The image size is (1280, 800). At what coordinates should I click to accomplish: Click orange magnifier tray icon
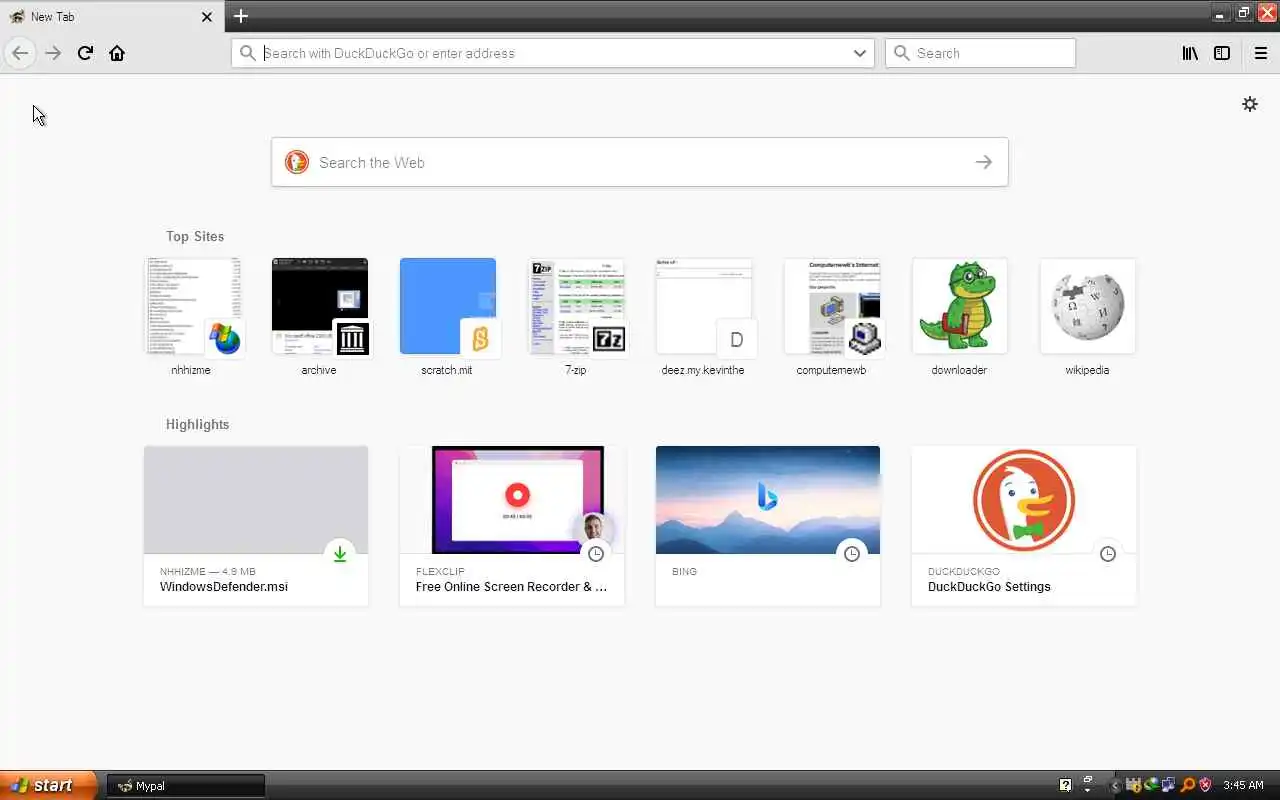pyautogui.click(x=1187, y=785)
